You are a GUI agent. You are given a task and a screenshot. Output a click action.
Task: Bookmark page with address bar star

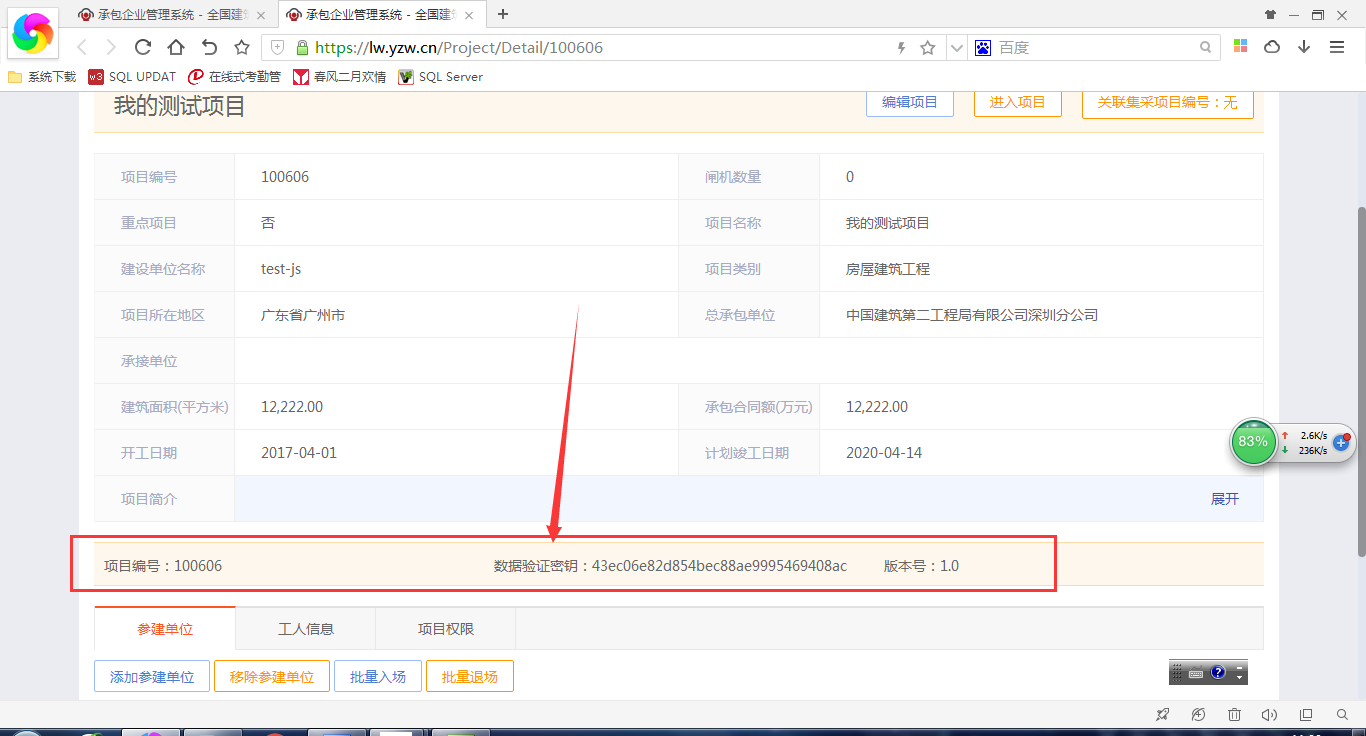point(928,47)
